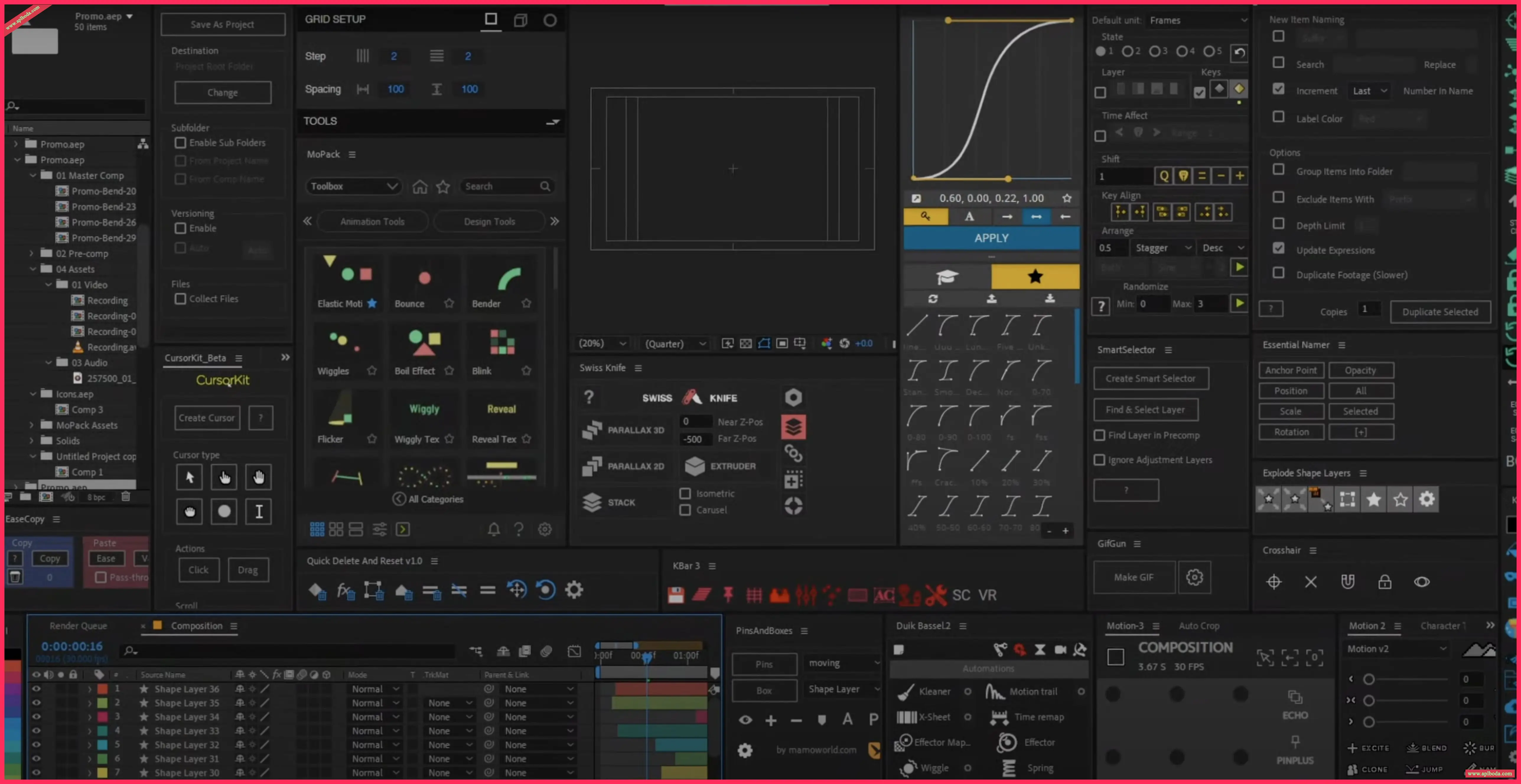The image size is (1521, 784).
Task: Check Group Items Into Folder
Action: point(1278,170)
